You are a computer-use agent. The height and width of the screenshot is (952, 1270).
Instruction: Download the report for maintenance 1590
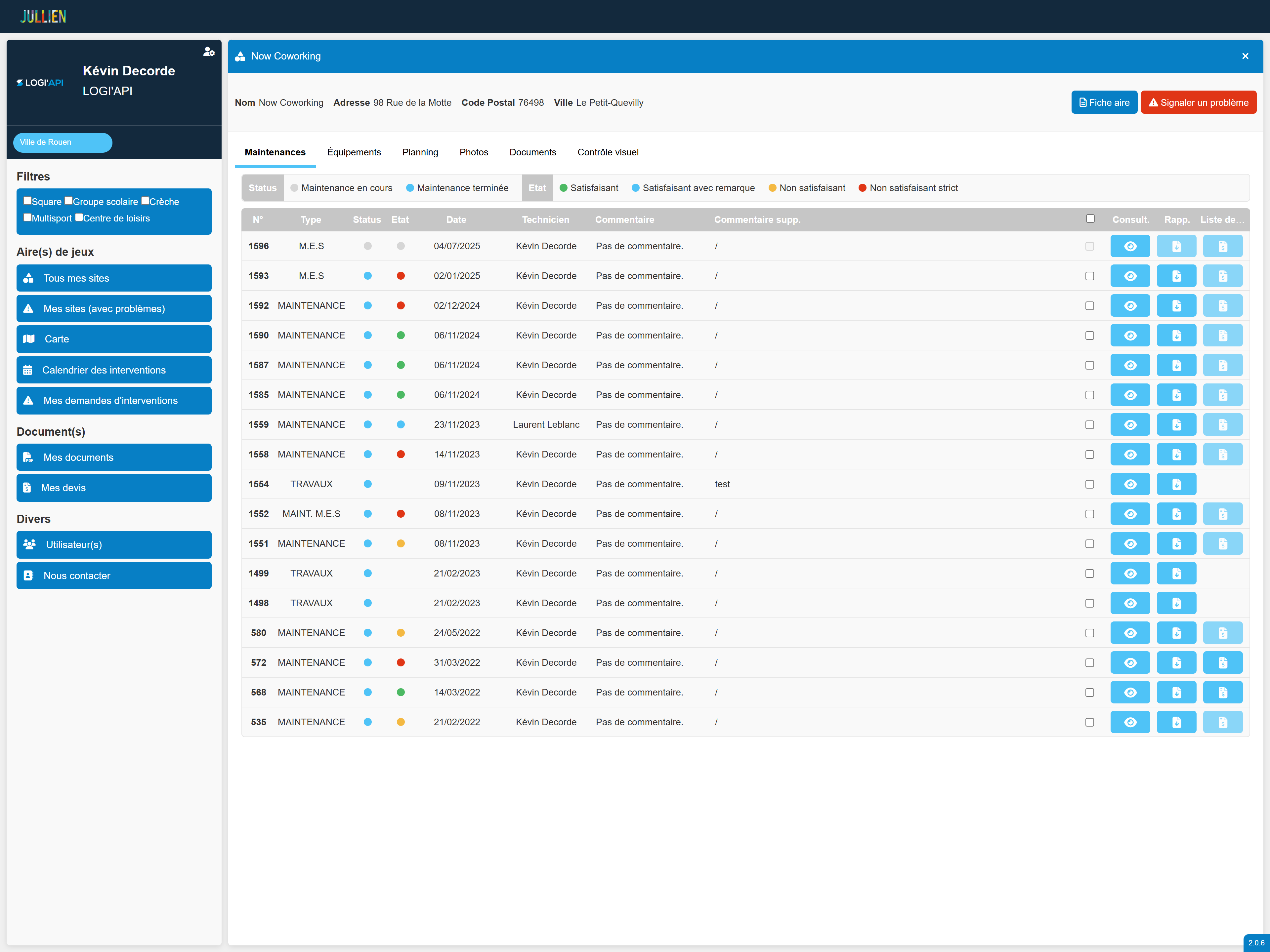(1176, 336)
